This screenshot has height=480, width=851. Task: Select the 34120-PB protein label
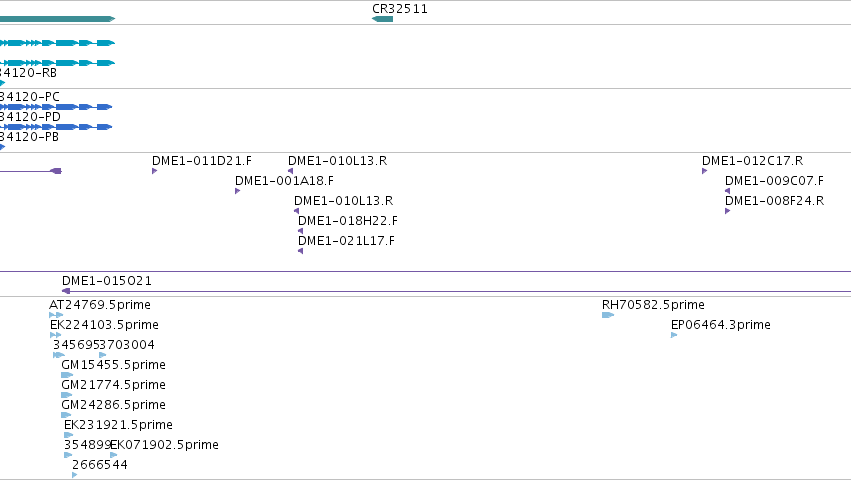29,137
